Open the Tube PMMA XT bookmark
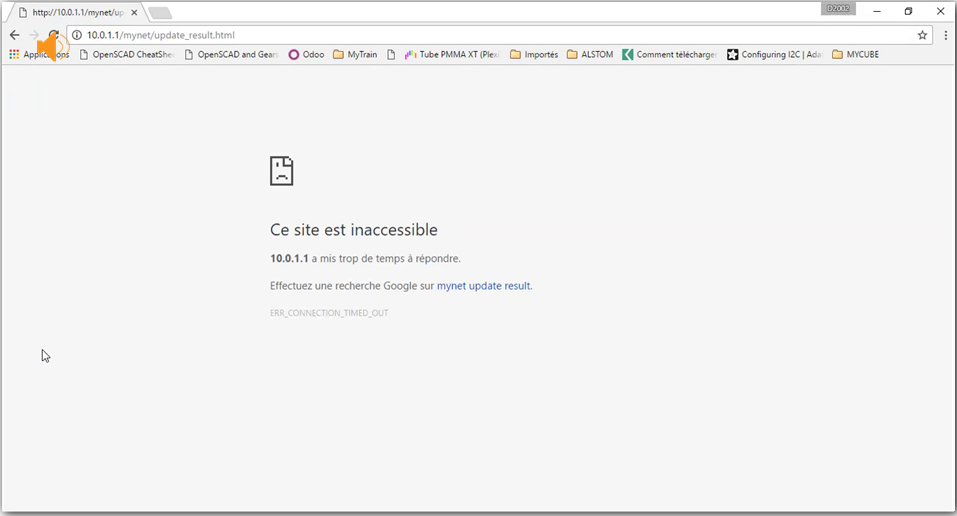957x516 pixels. [x=452, y=54]
